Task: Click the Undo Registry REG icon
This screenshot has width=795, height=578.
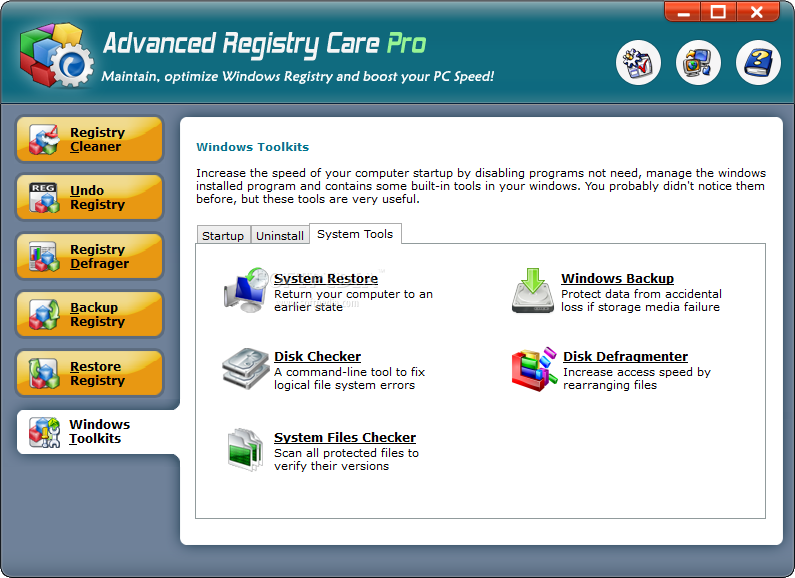Action: click(x=44, y=198)
